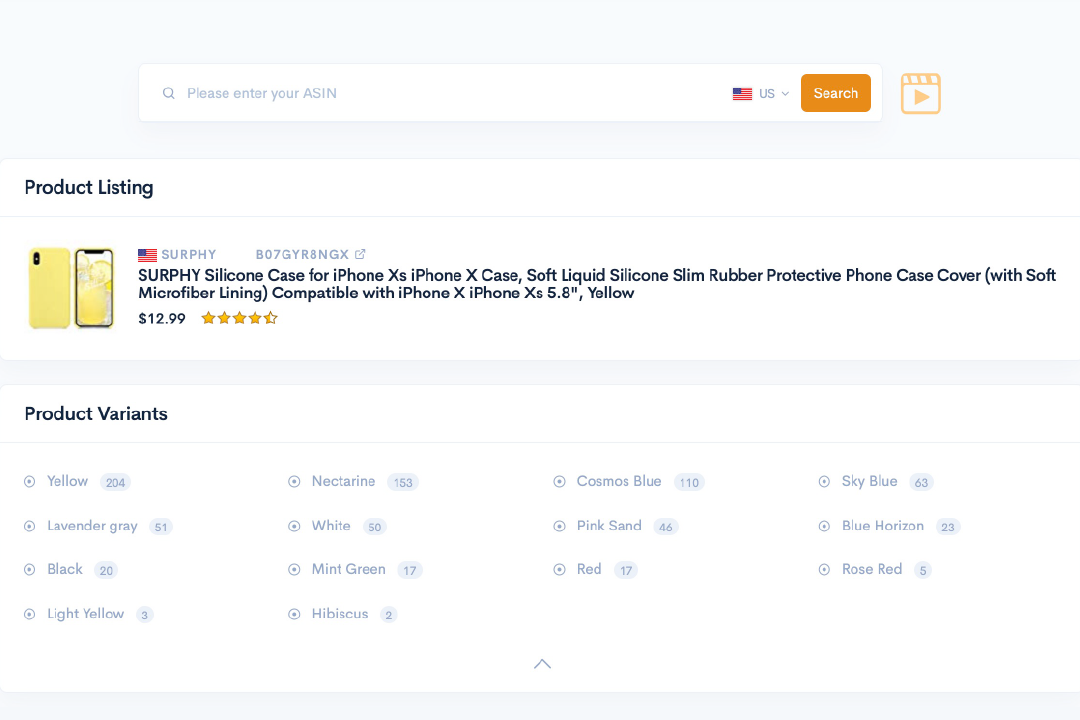Screen dimensions: 1080x720
Task: Select the Cosmos Blue variant radio button
Action: (559, 482)
